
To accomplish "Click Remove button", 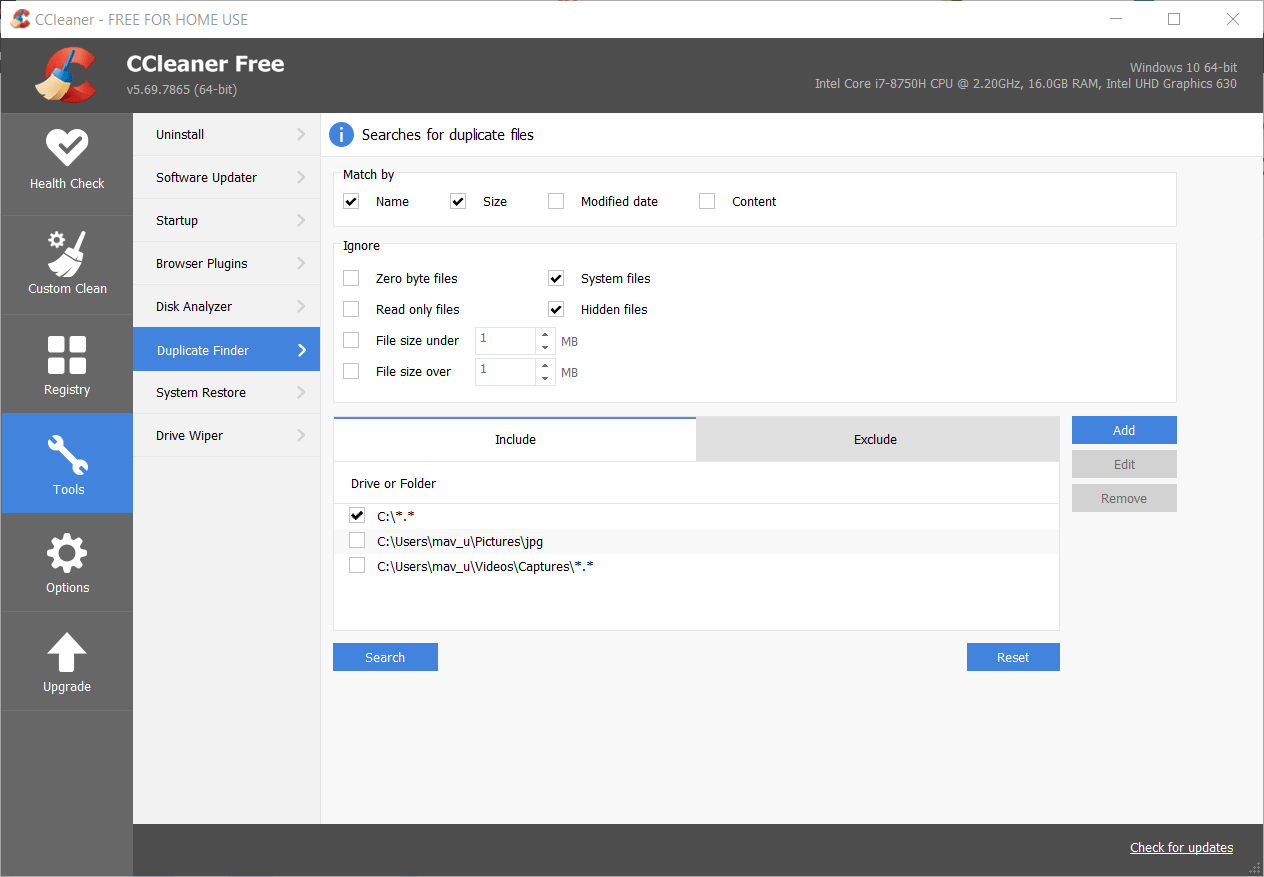I will click(1124, 498).
